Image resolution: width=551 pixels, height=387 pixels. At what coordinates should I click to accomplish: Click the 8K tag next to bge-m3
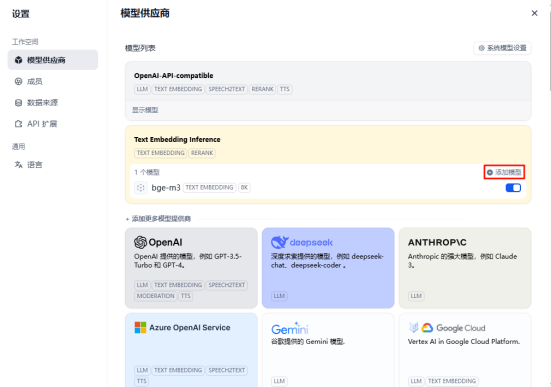pyautogui.click(x=244, y=188)
